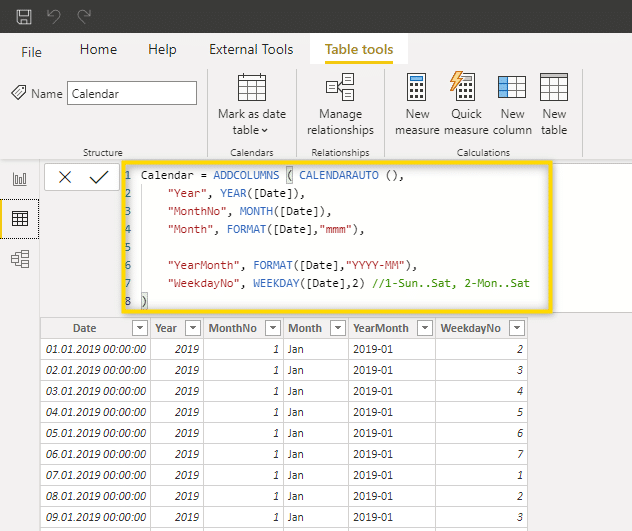Cancel formula edit with the X
Image resolution: width=632 pixels, height=531 pixels.
[x=65, y=177]
